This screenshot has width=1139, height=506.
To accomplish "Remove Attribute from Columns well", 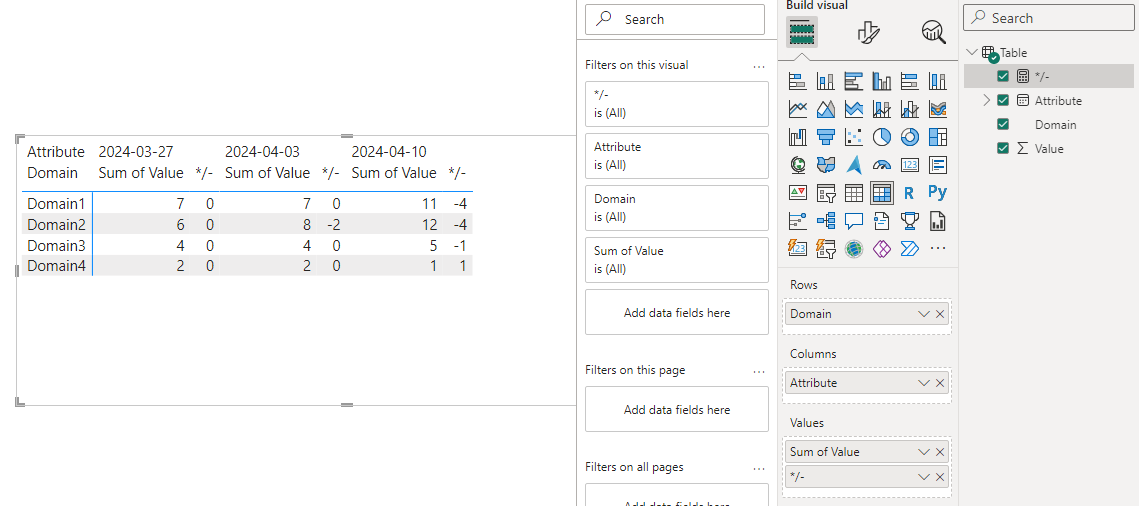I will (x=940, y=383).
